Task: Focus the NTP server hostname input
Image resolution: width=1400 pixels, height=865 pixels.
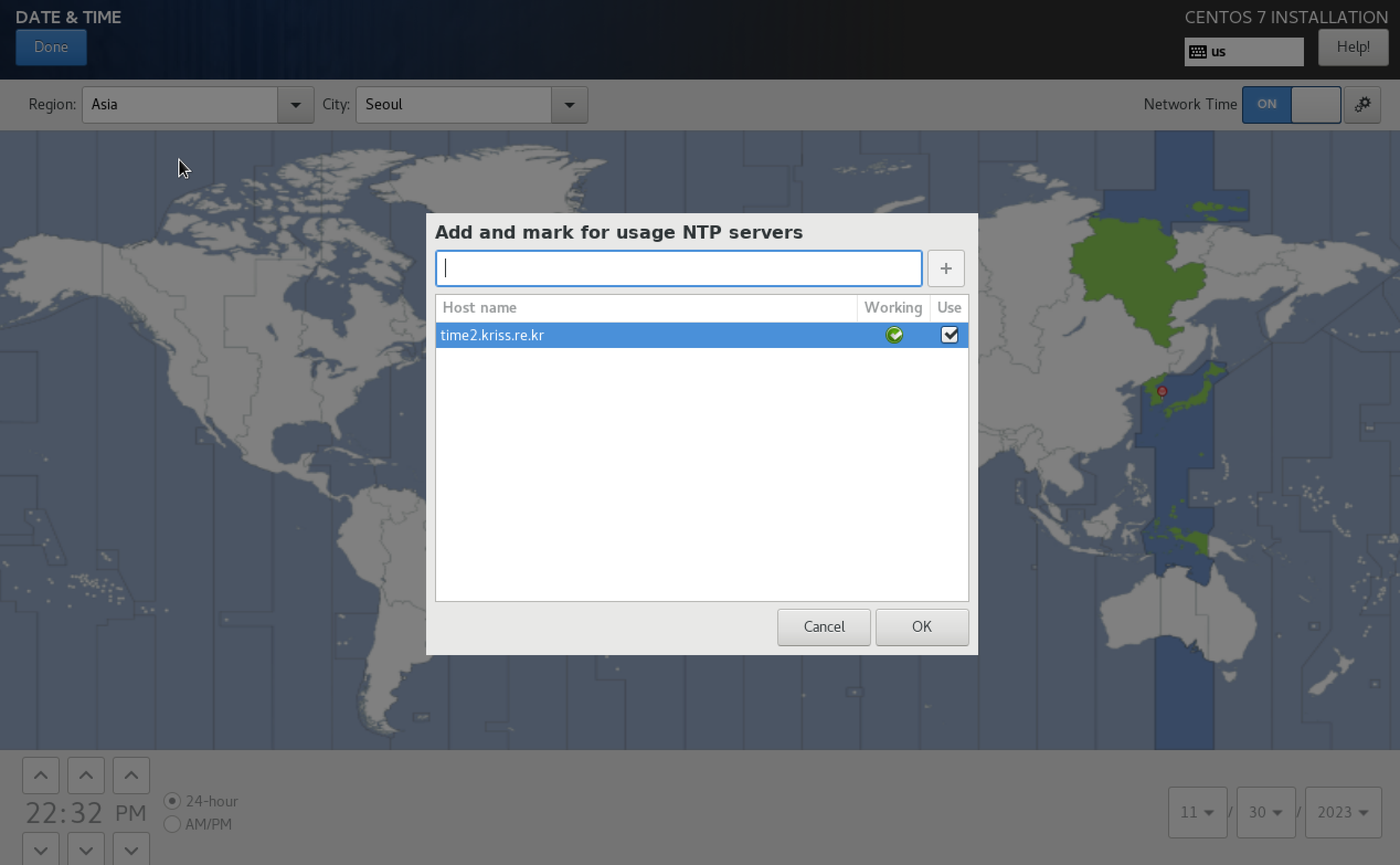Action: click(678, 268)
